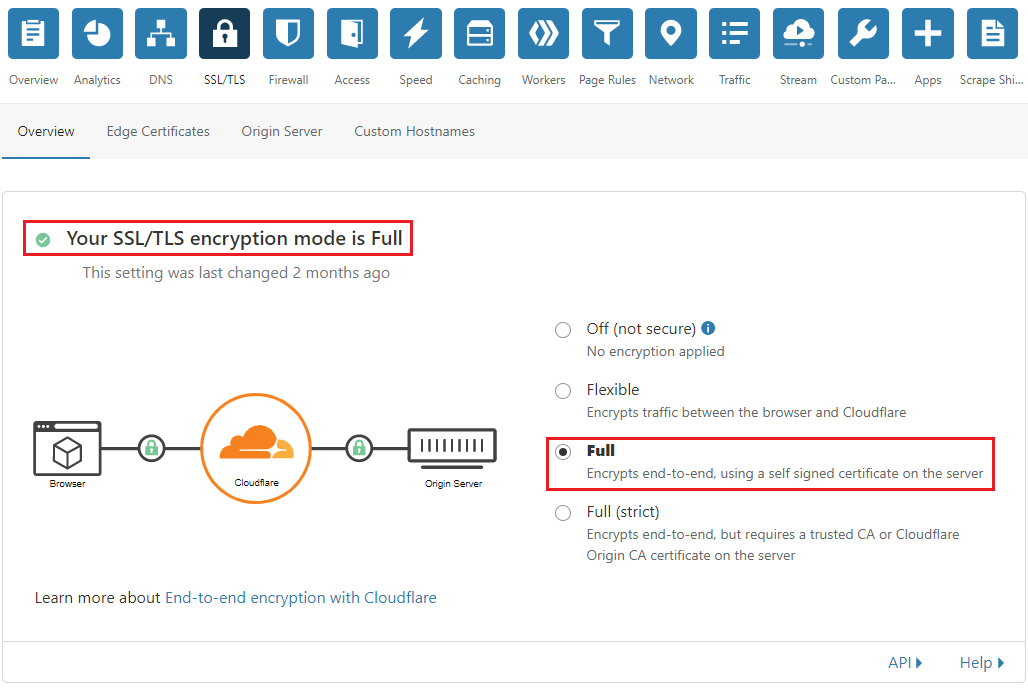
Task: Open the Page Rules funnel icon
Action: tap(607, 33)
